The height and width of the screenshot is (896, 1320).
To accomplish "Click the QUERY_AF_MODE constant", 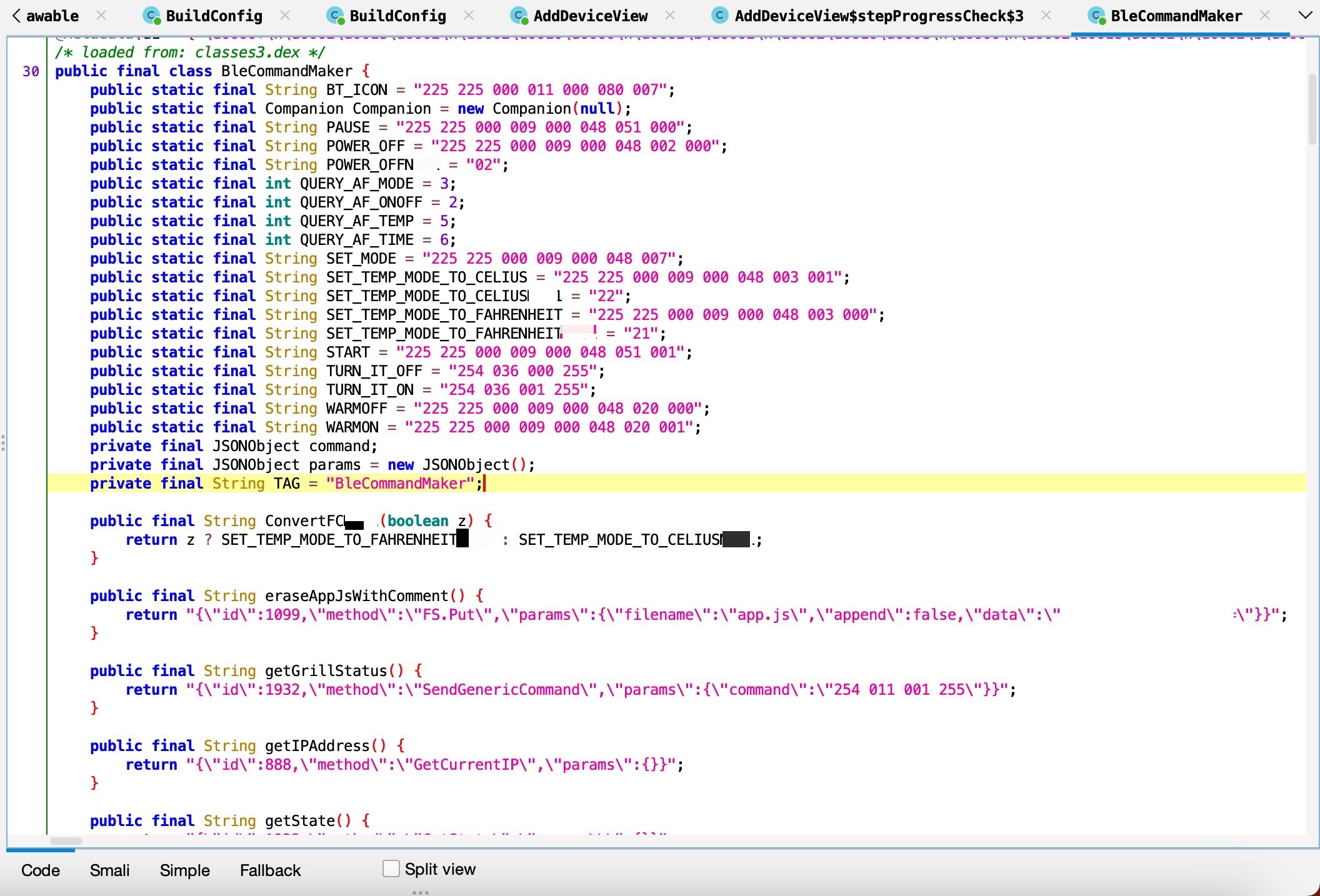I will [x=357, y=184].
